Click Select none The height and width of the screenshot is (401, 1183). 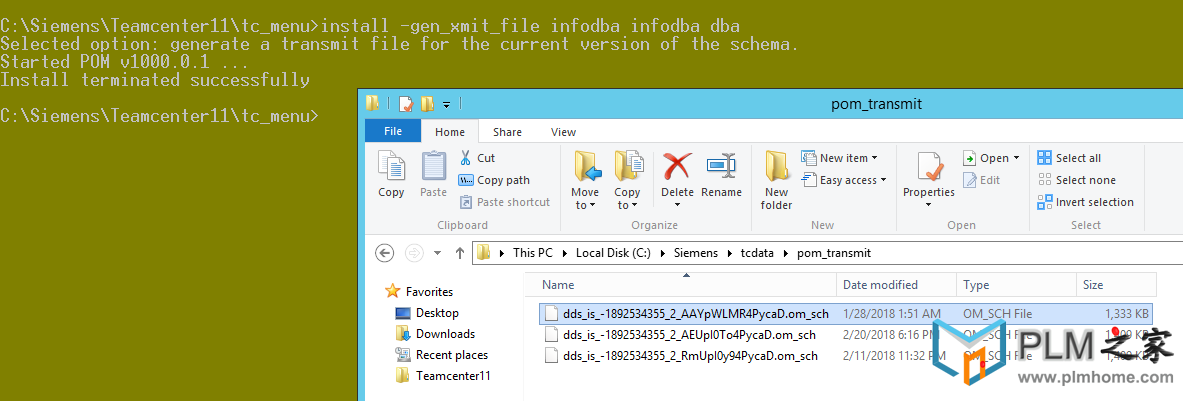[1077, 180]
